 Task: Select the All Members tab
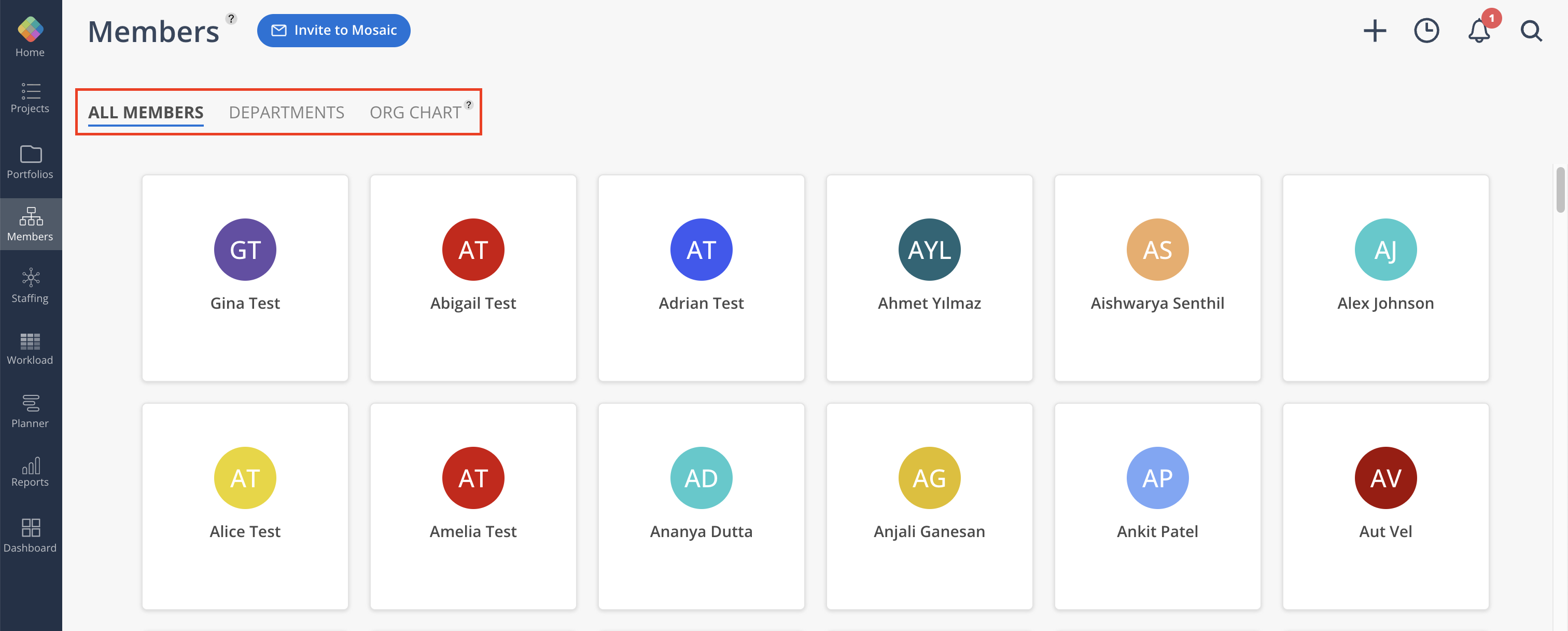146,113
